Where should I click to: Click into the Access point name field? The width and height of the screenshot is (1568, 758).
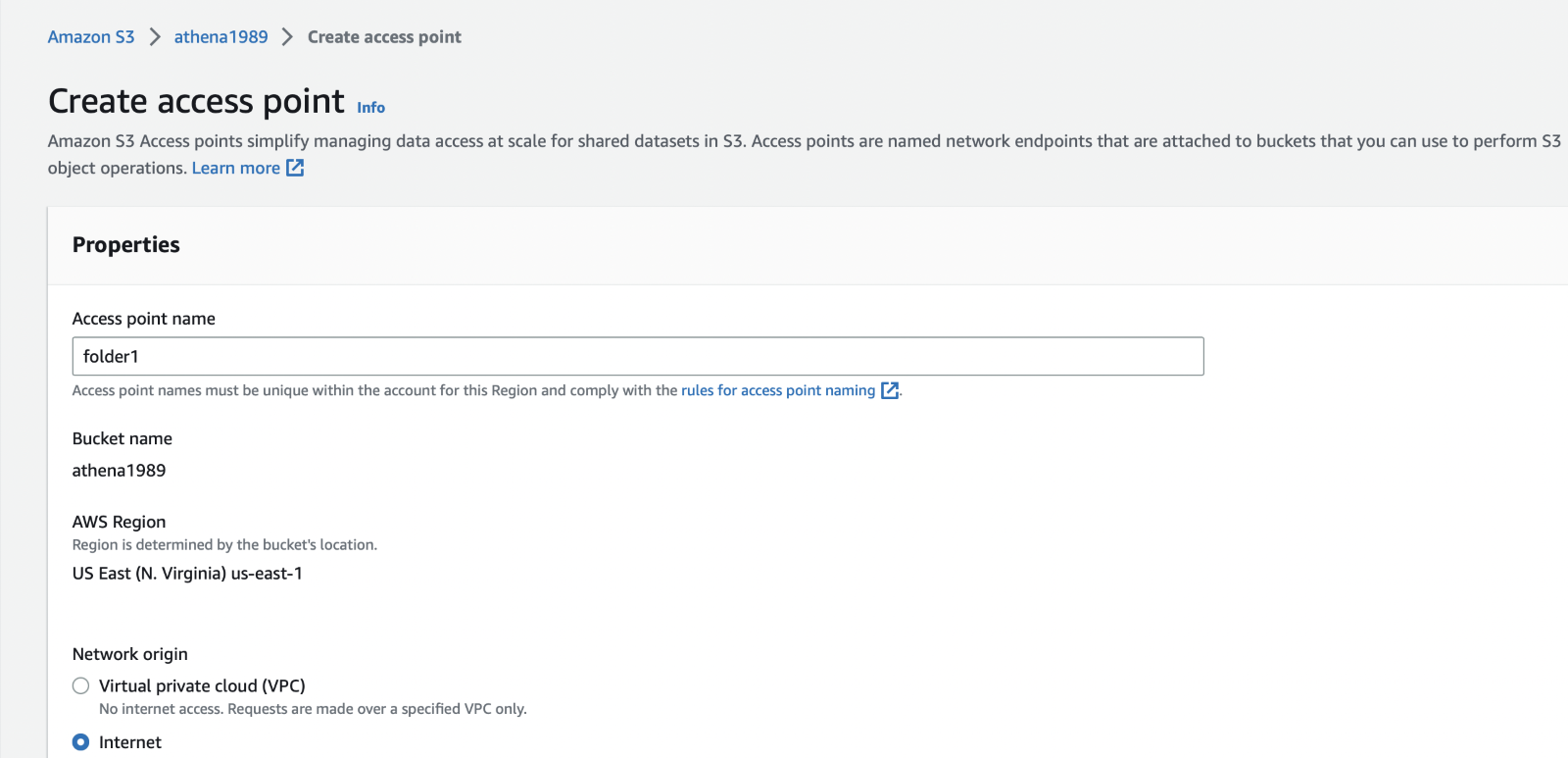pos(637,357)
